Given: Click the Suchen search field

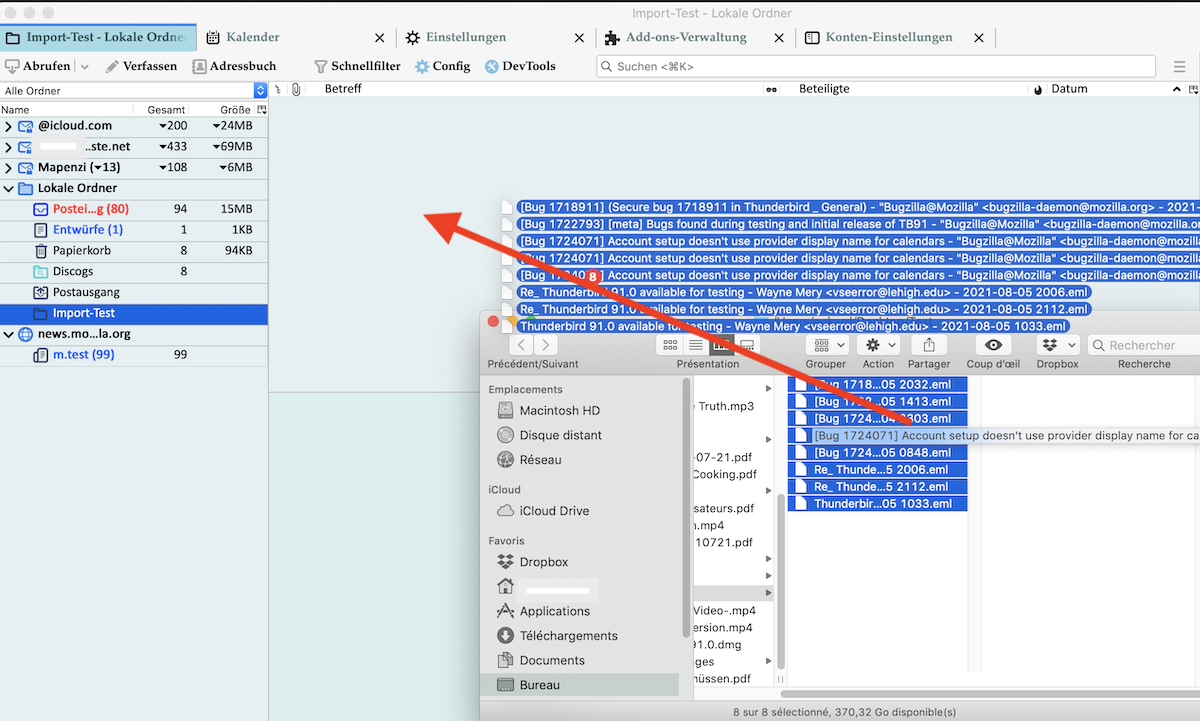Looking at the screenshot, I should pyautogui.click(x=880, y=67).
